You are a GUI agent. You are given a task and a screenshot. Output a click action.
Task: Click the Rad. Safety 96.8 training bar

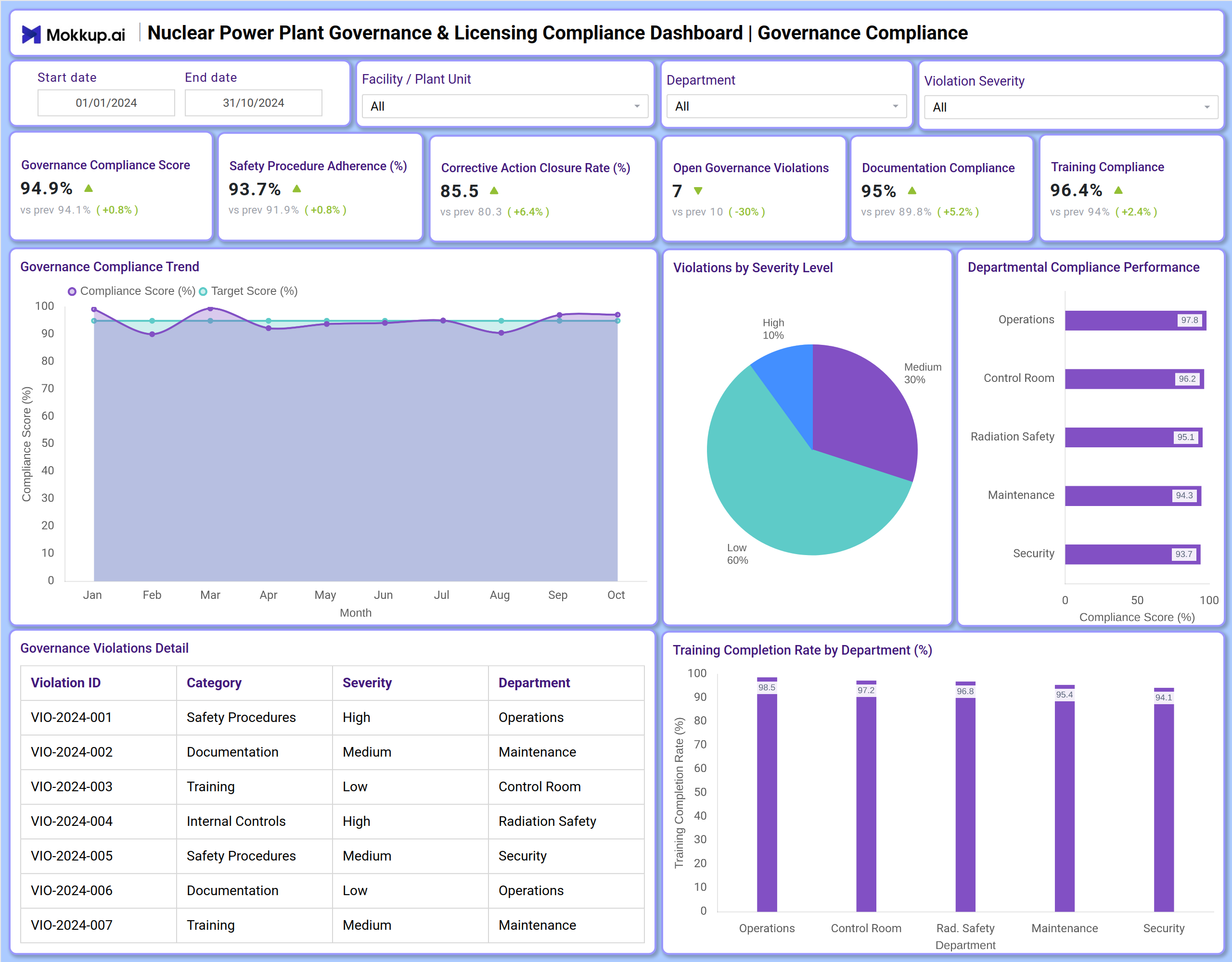click(965, 797)
